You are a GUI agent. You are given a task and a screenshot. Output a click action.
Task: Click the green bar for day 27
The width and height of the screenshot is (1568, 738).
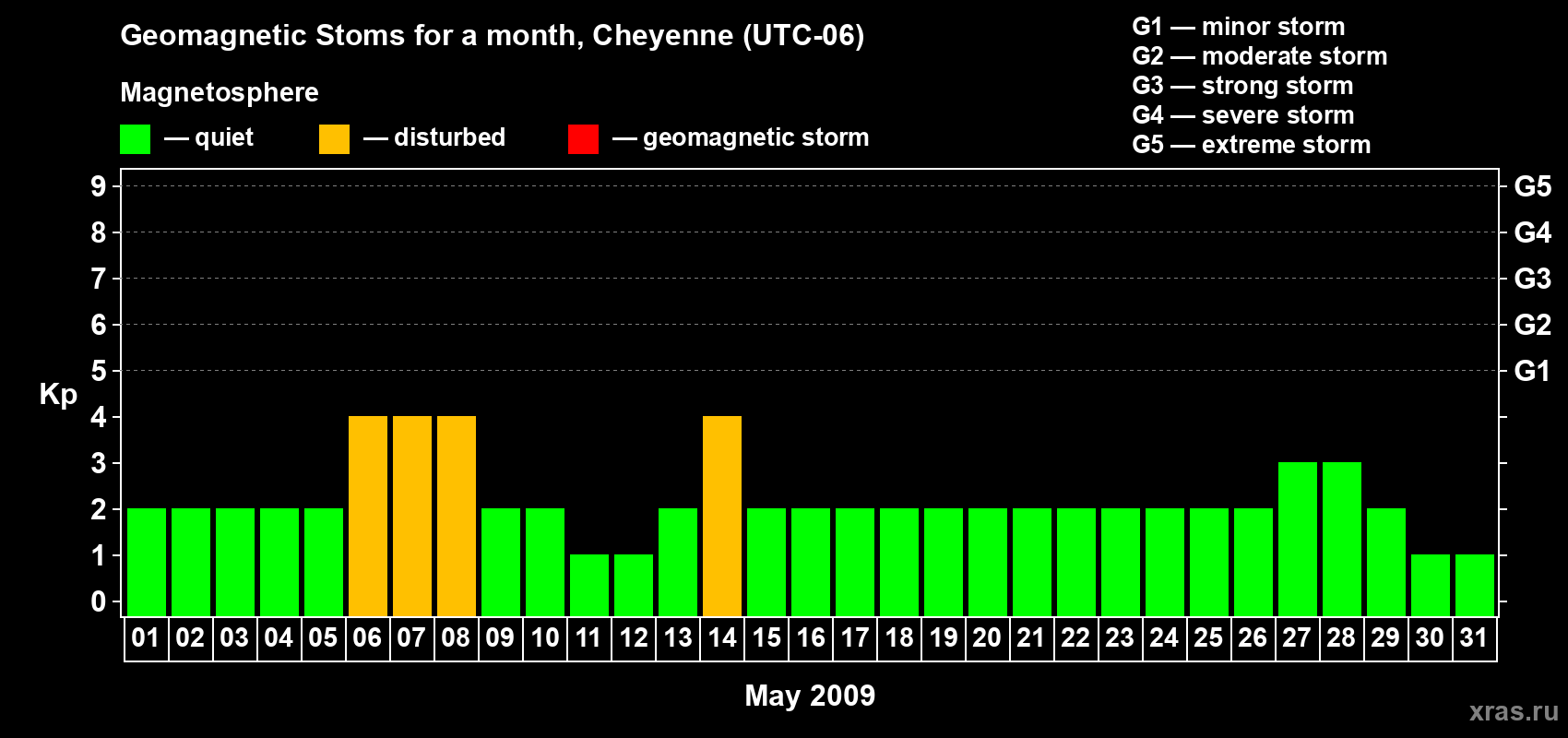[1298, 540]
